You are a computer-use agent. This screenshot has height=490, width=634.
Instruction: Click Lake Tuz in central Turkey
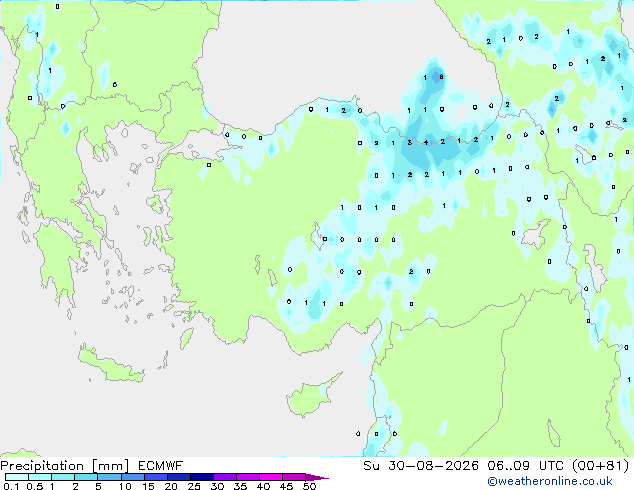317,236
